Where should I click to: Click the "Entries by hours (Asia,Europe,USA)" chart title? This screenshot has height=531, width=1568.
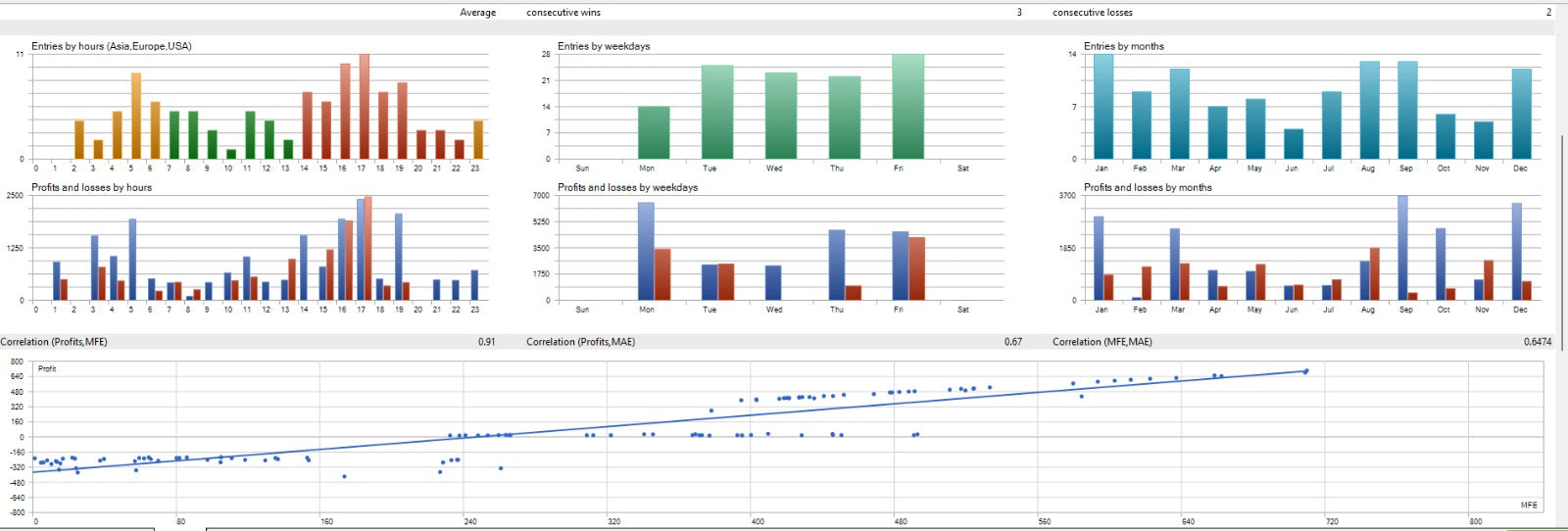point(111,46)
